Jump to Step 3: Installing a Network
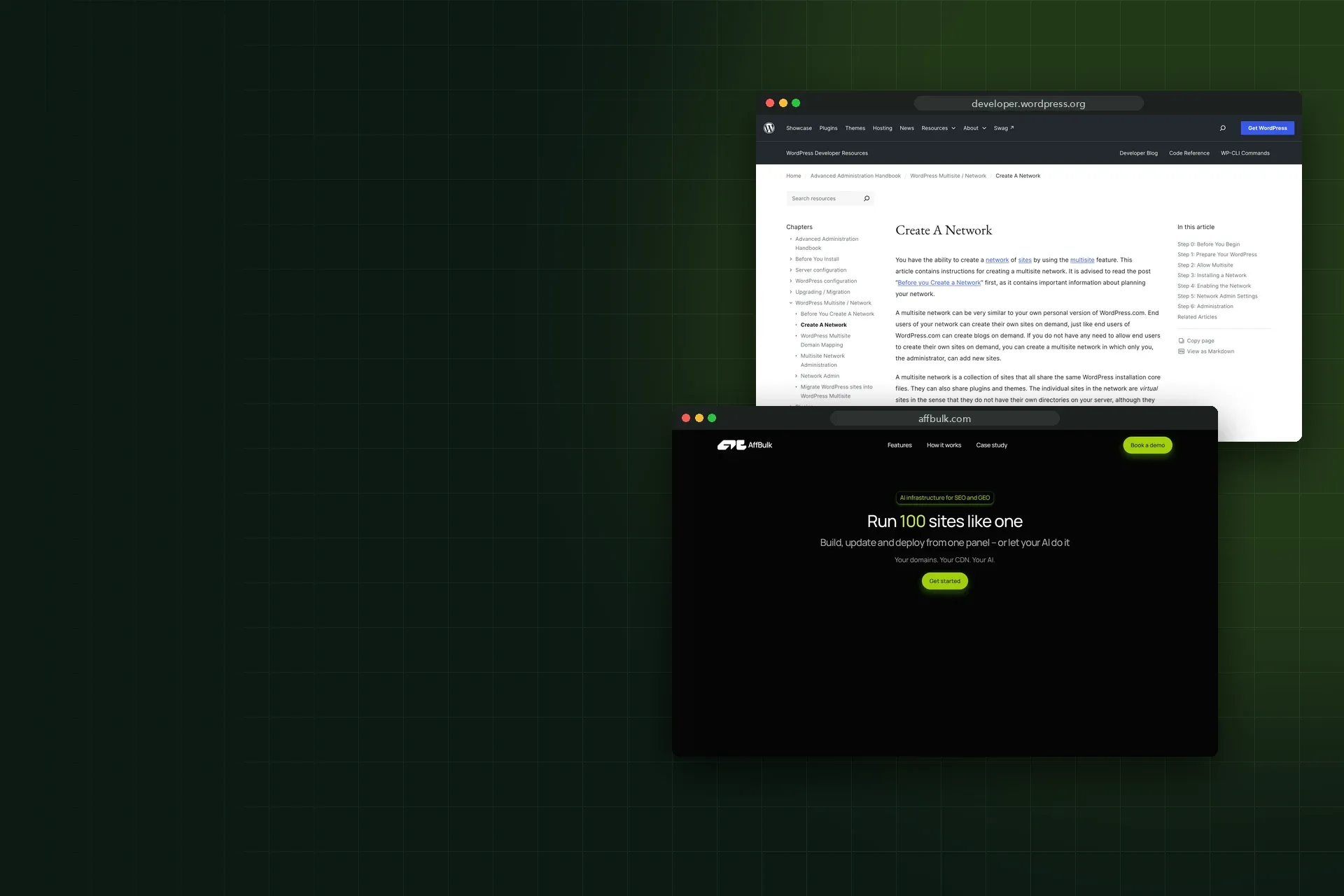Viewport: 1344px width, 896px height. (x=1212, y=275)
